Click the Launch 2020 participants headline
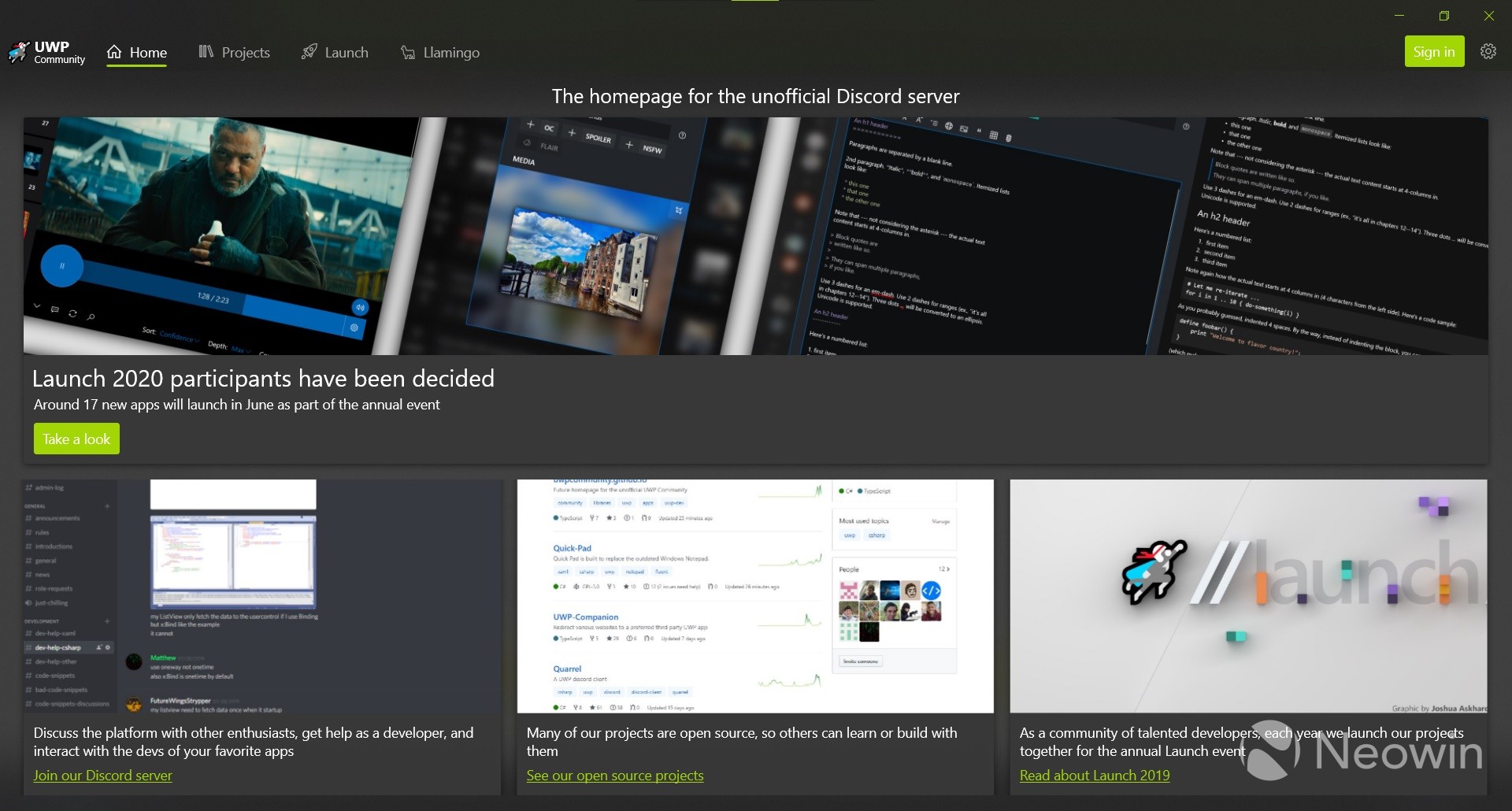The width and height of the screenshot is (1512, 811). point(263,379)
